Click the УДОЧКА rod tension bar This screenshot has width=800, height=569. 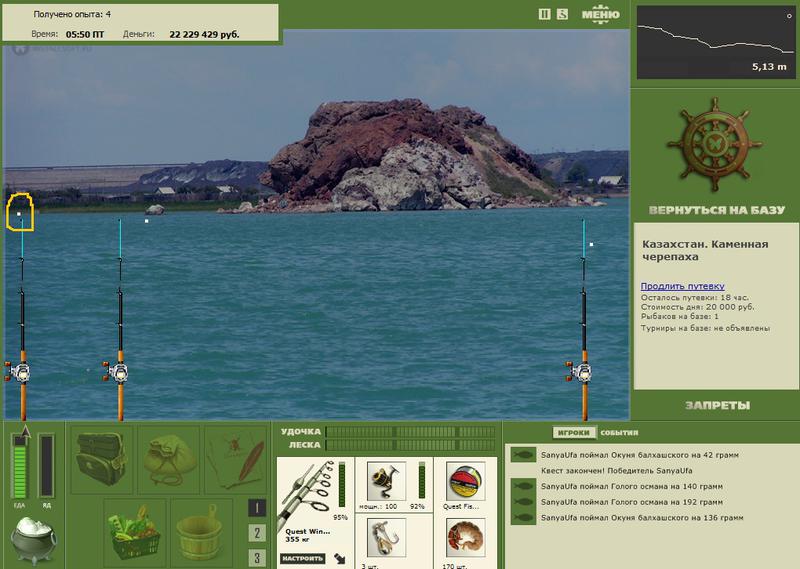pos(410,432)
